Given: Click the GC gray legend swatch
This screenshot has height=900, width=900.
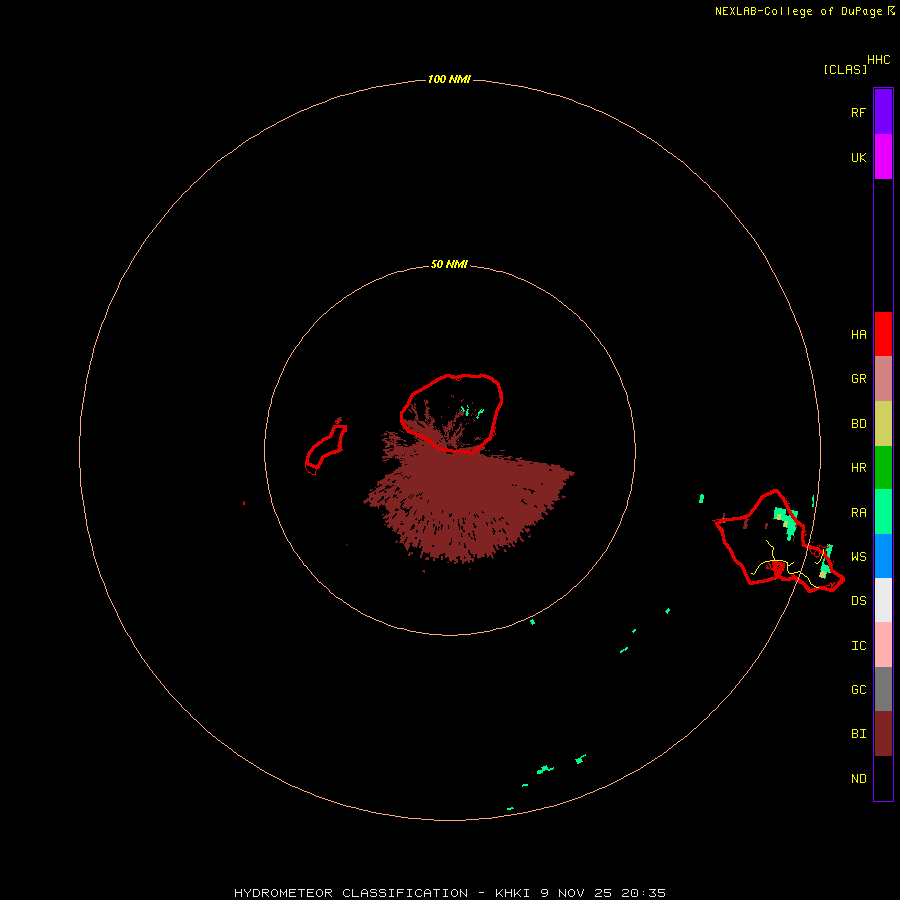Looking at the screenshot, I should 883,689.
